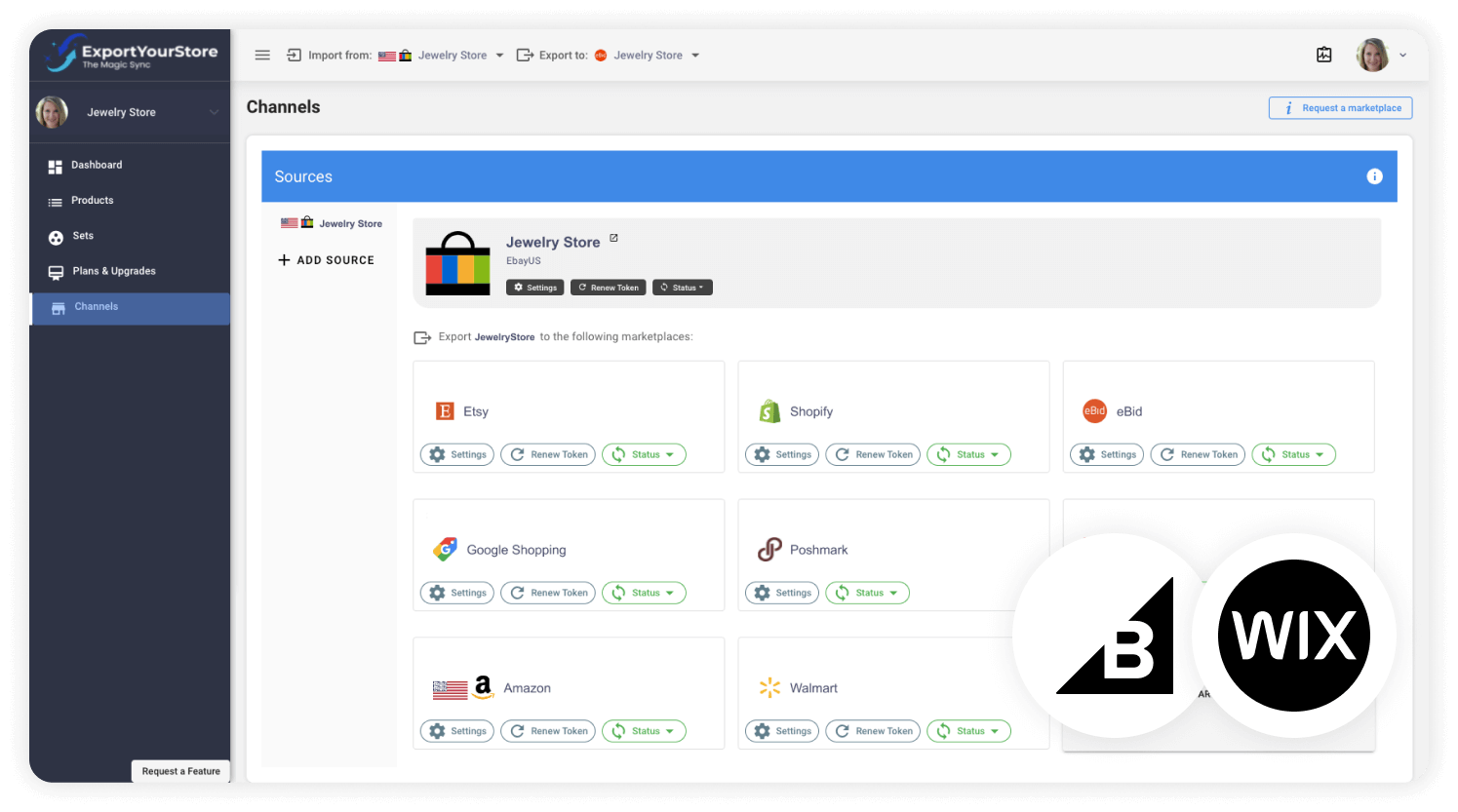Click Renew Token on the Amazon card
Image resolution: width=1458 pixels, height=812 pixels.
coord(547,730)
